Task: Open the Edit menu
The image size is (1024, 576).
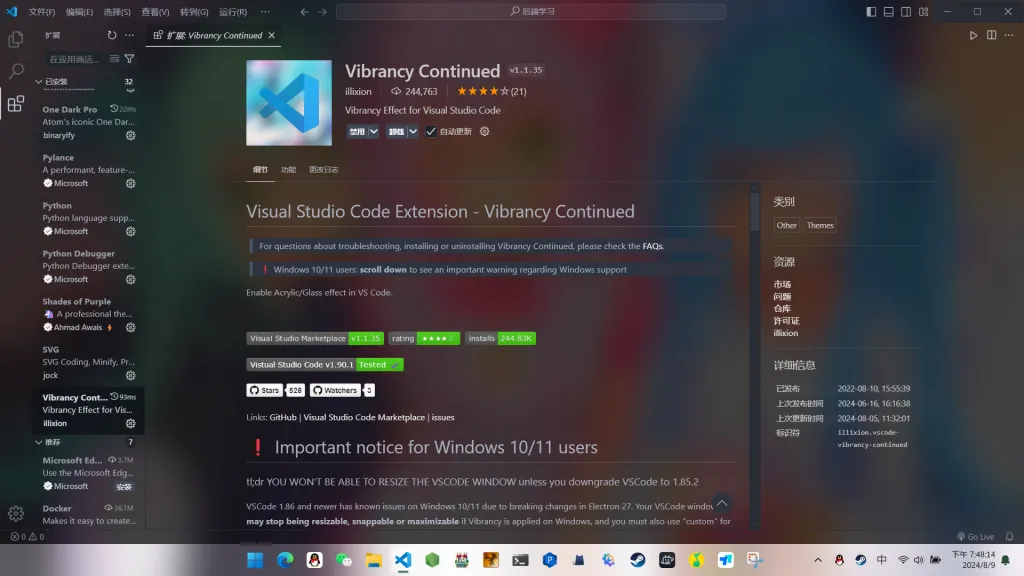Action: click(79, 12)
